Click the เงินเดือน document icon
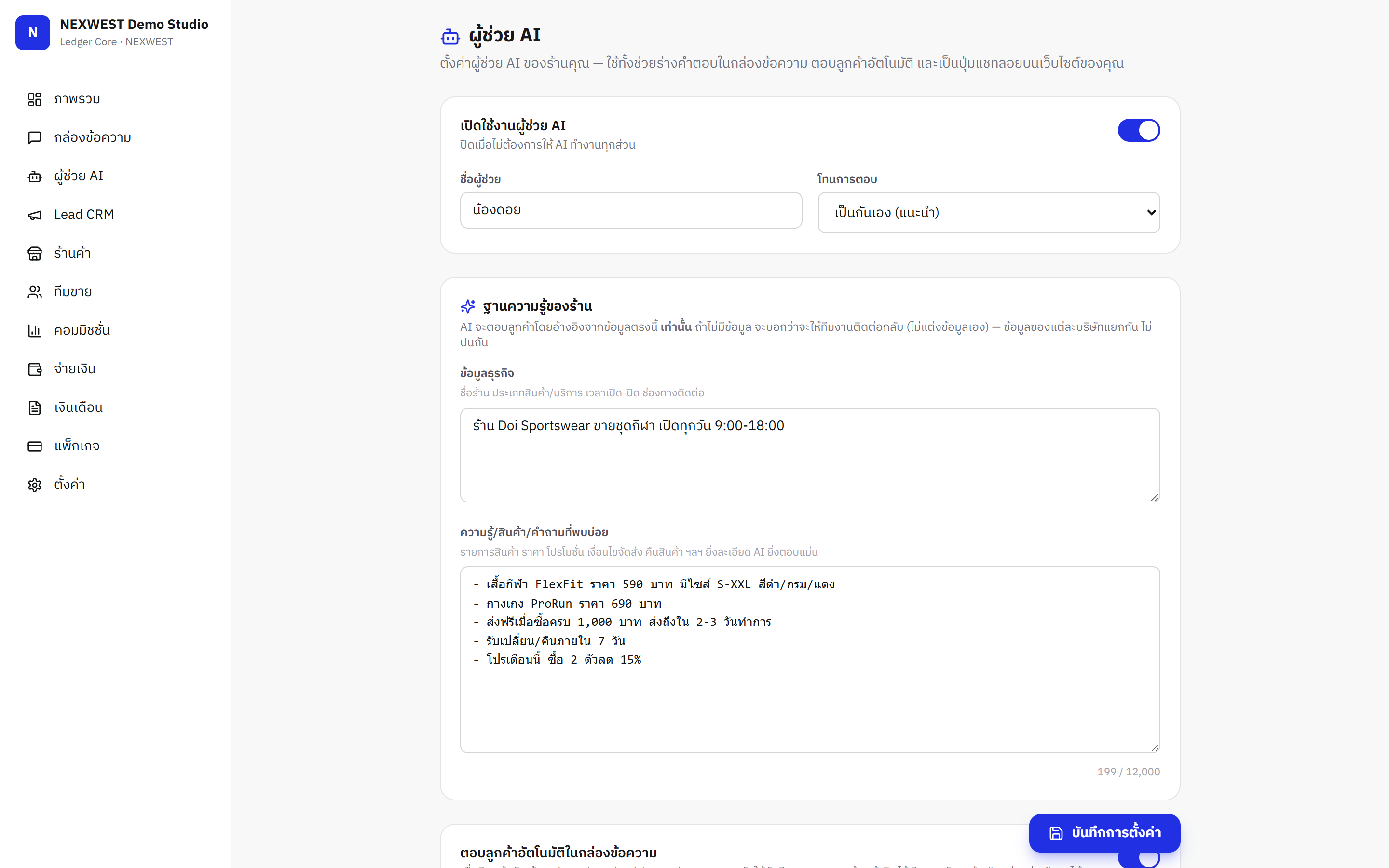Image resolution: width=1389 pixels, height=868 pixels. (x=34, y=407)
